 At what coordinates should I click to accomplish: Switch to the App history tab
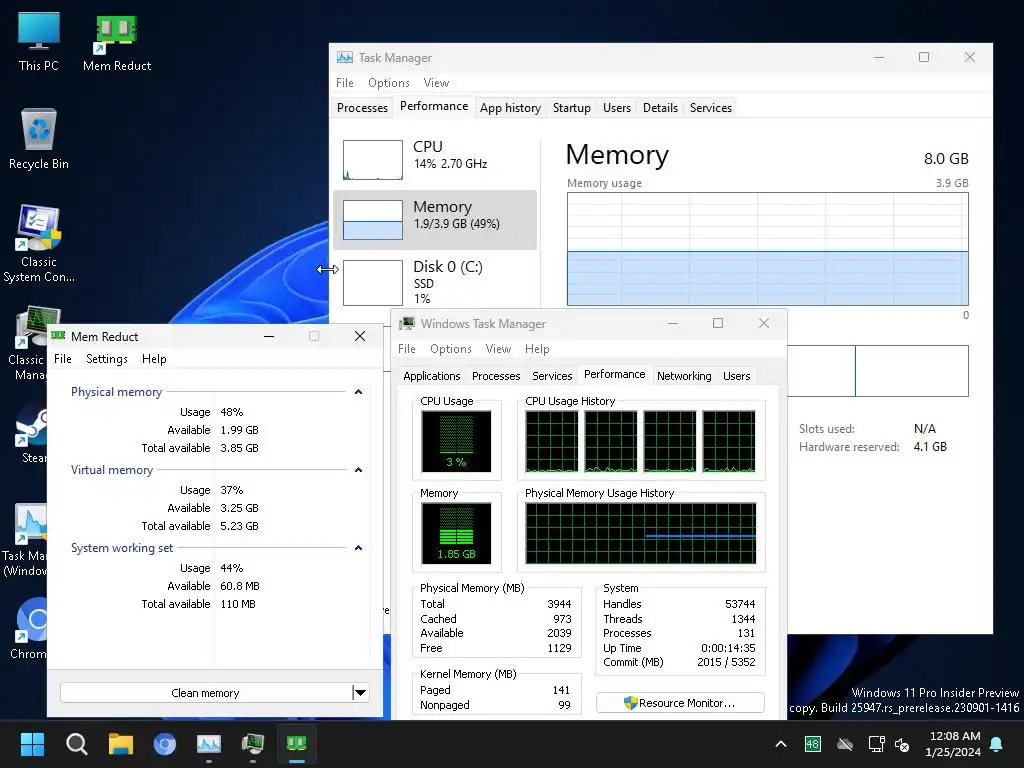(x=510, y=108)
